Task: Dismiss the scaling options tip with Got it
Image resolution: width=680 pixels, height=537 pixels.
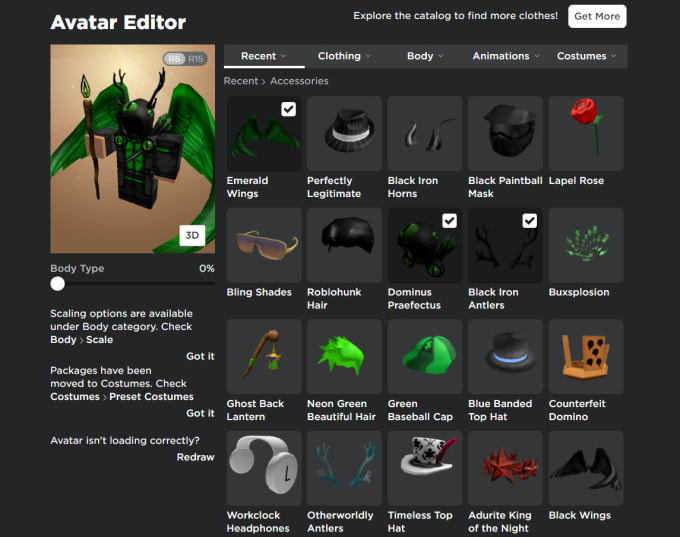Action: [x=200, y=356]
